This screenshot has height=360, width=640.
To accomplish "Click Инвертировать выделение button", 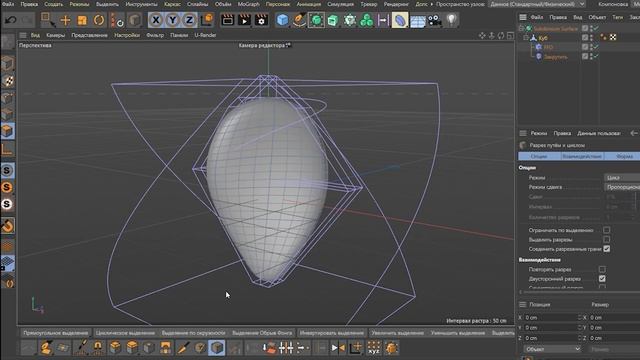I will 331,333.
